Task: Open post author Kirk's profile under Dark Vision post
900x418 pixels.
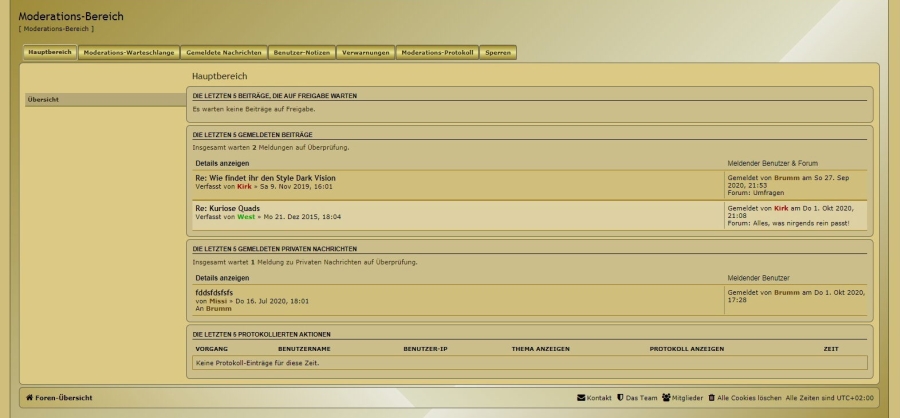Action: pyautogui.click(x=244, y=187)
